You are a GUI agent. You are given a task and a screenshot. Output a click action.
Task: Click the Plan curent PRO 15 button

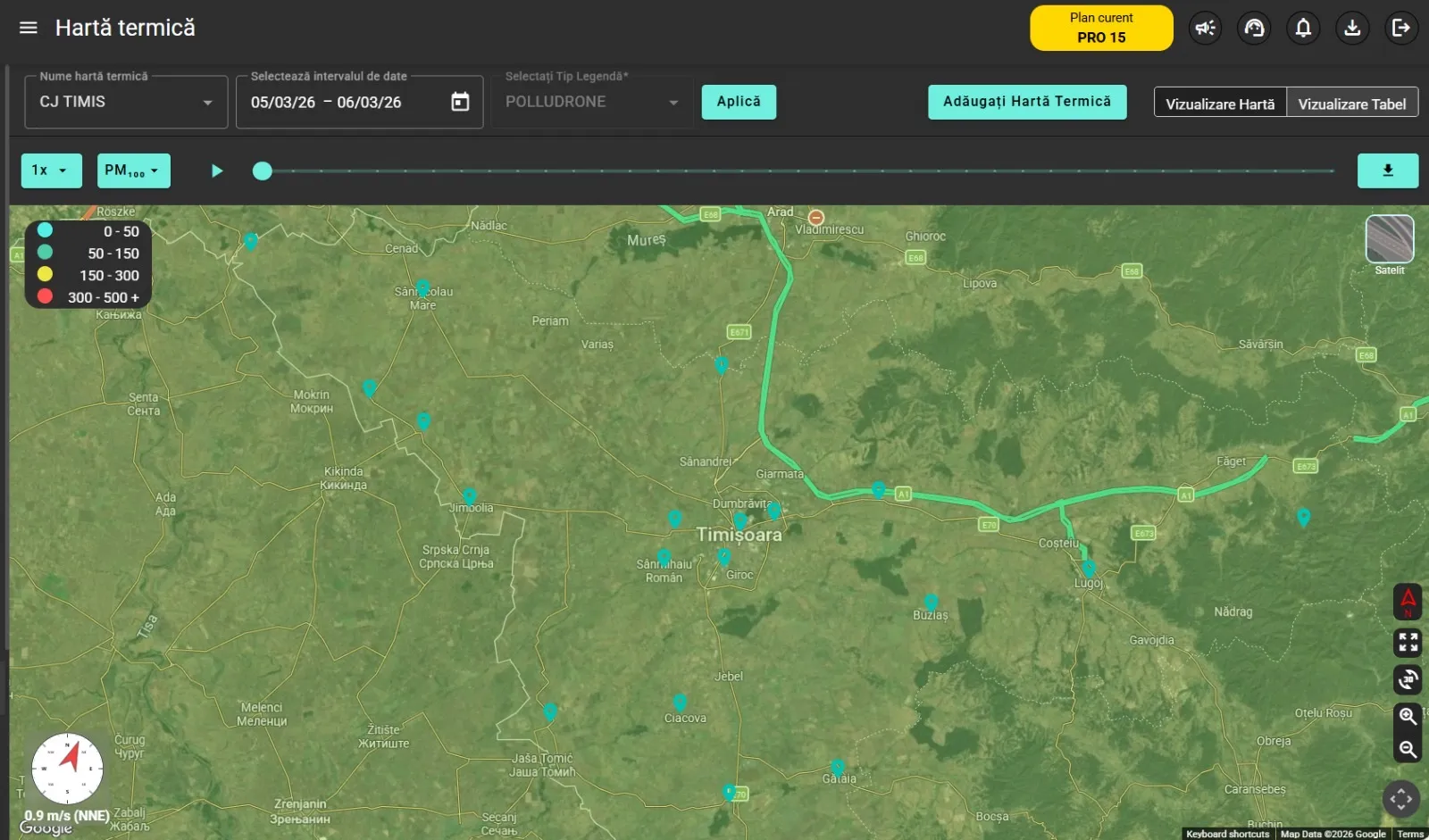pos(1101,28)
